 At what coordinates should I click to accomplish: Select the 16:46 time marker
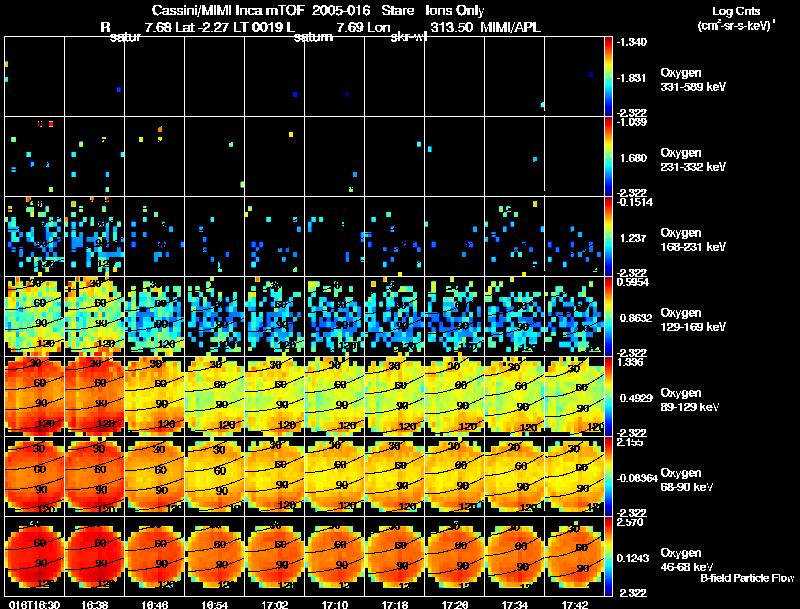click(x=154, y=604)
